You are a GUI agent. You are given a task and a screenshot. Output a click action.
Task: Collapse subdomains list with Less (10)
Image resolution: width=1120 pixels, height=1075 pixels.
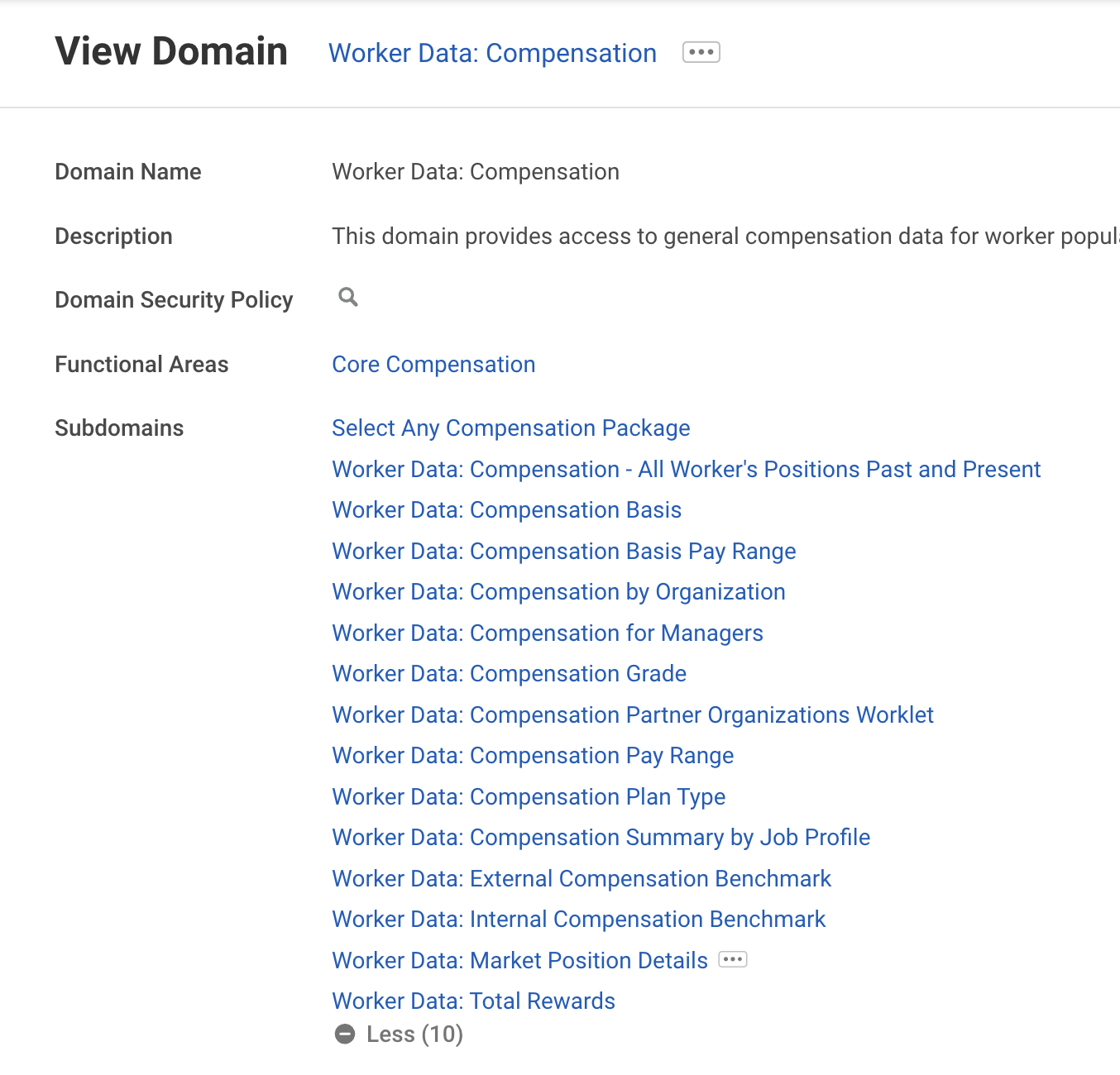pyautogui.click(x=399, y=1034)
